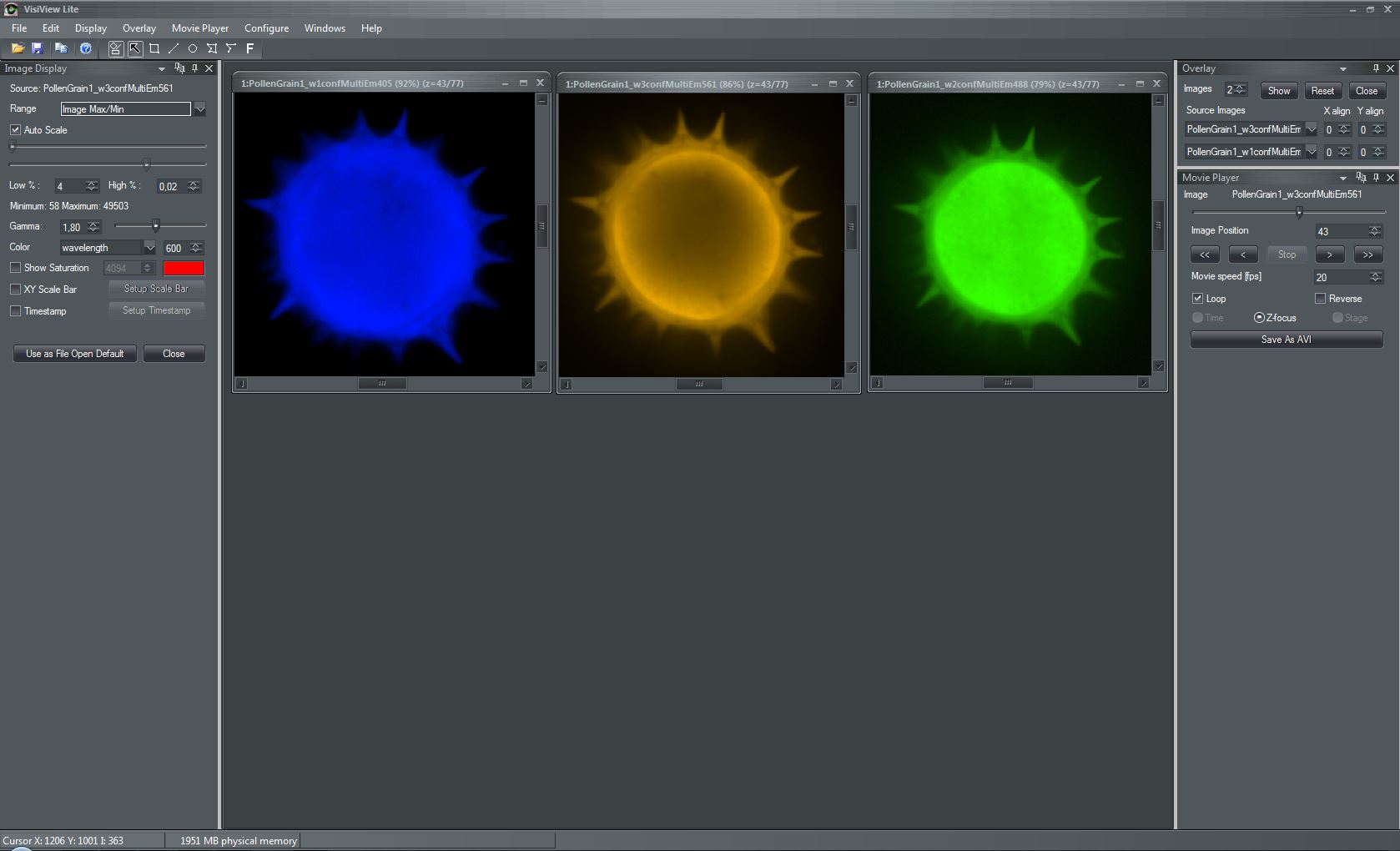
Task: Select the arrow pointer tool
Action: [134, 48]
